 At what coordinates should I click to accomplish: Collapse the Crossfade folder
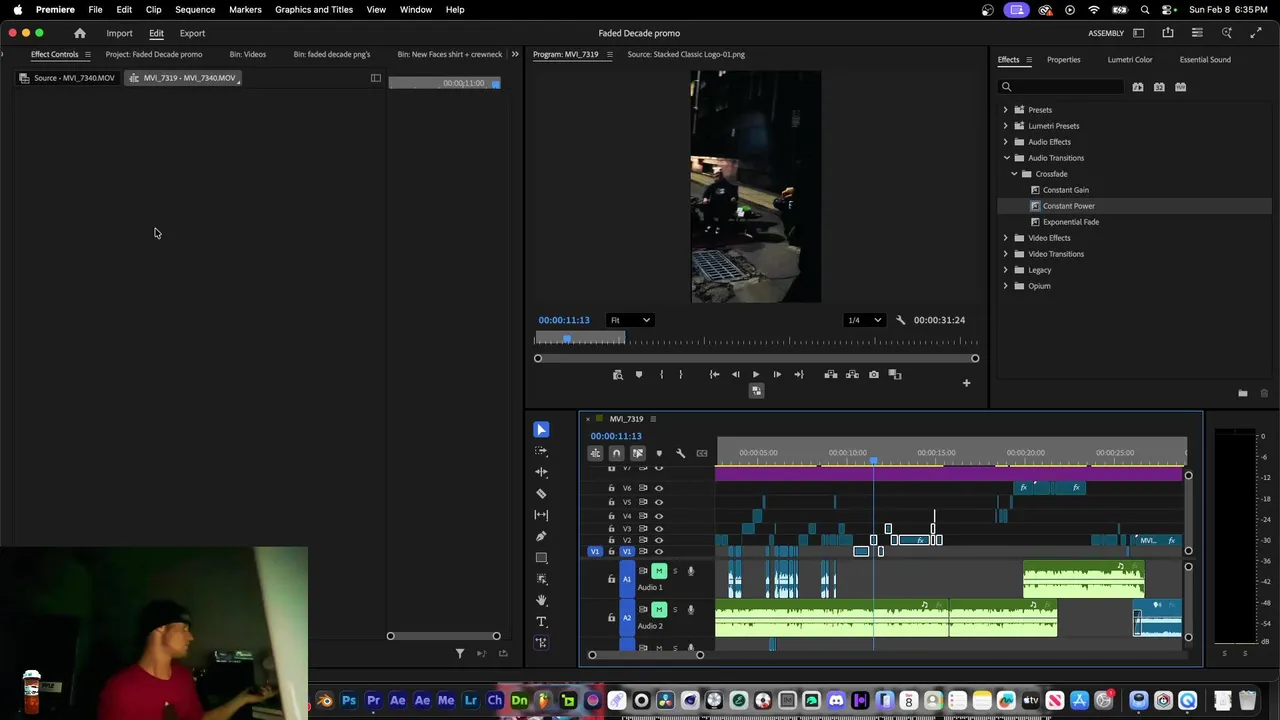tap(1014, 174)
